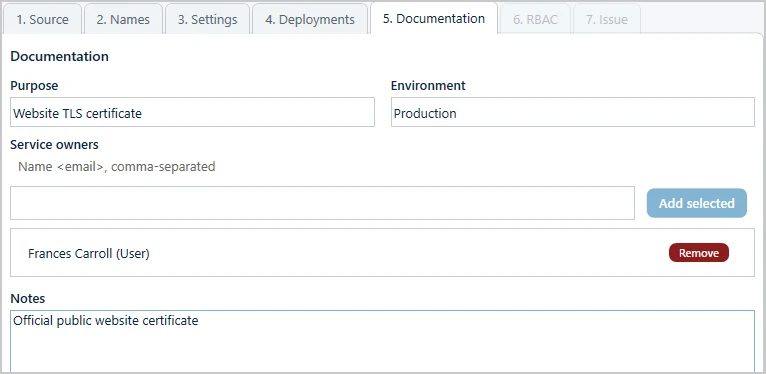Click the Purpose field label
Image resolution: width=766 pixels, height=374 pixels.
34,86
